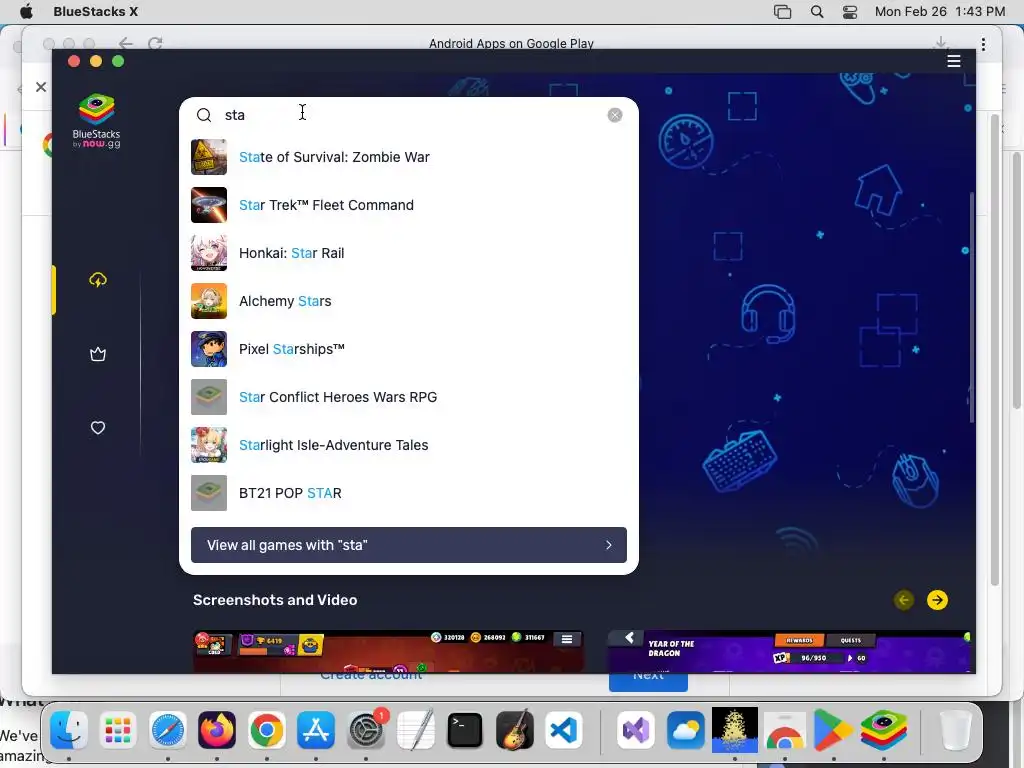Open the Weather app from the dock
Viewport: 1024px width, 768px height.
point(685,729)
